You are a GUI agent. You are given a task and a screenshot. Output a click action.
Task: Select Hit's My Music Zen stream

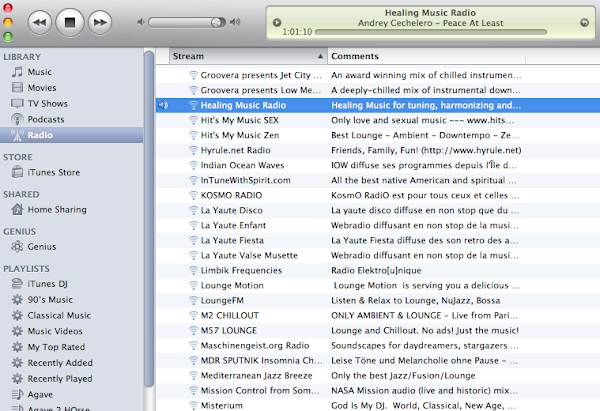(378, 135)
